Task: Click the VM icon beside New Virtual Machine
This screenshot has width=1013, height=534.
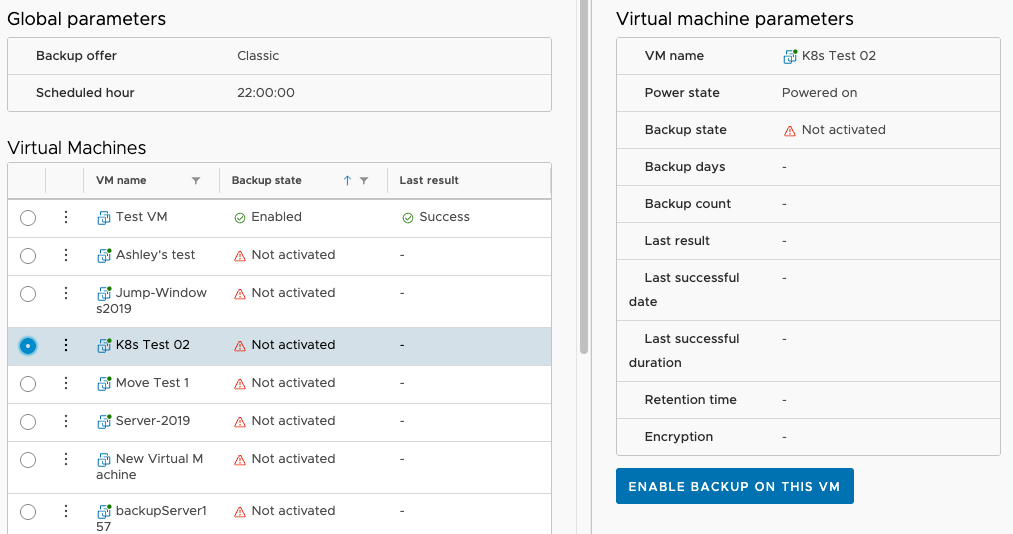Action: (103, 460)
